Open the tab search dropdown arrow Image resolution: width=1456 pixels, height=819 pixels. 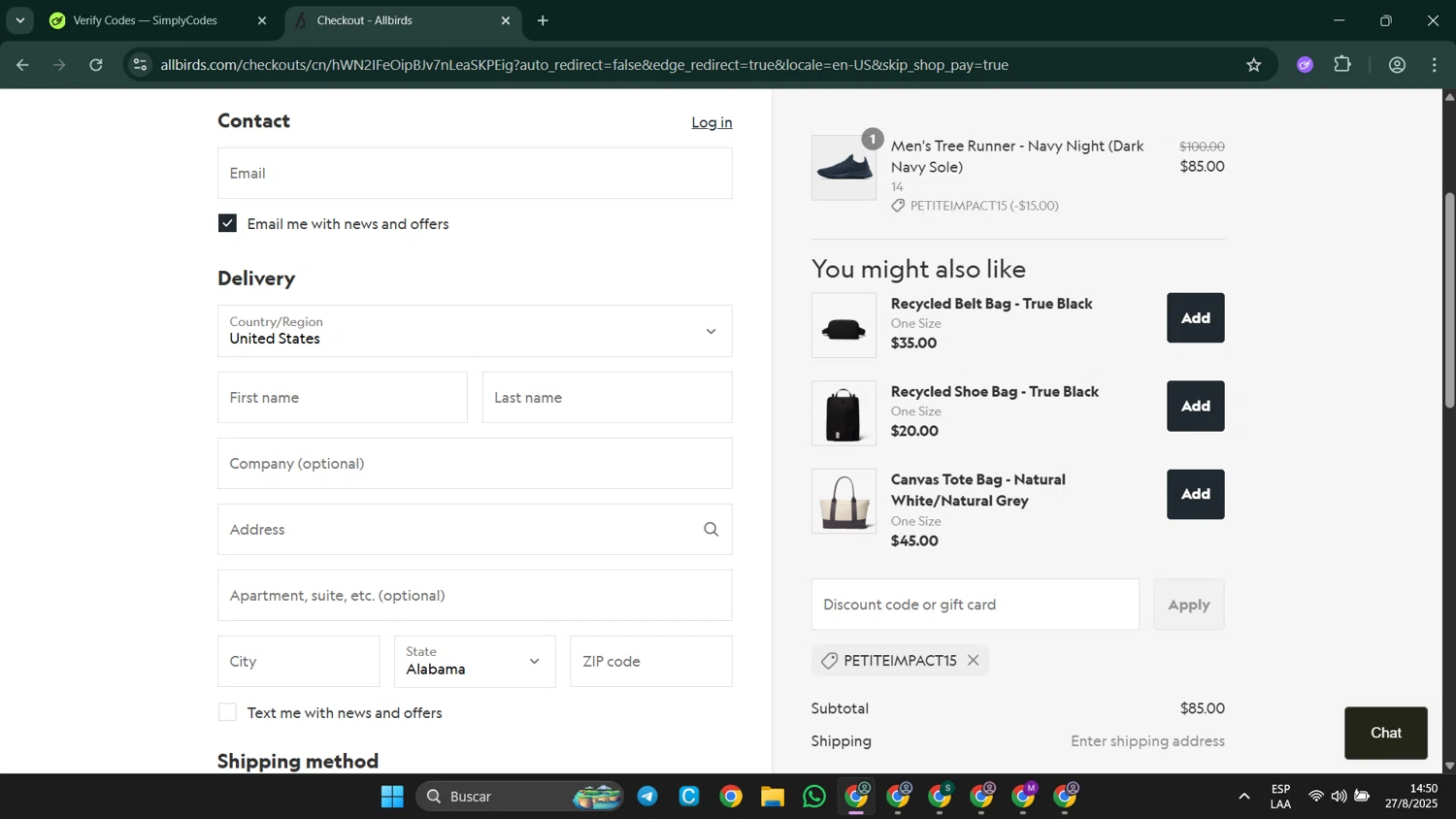point(19,20)
